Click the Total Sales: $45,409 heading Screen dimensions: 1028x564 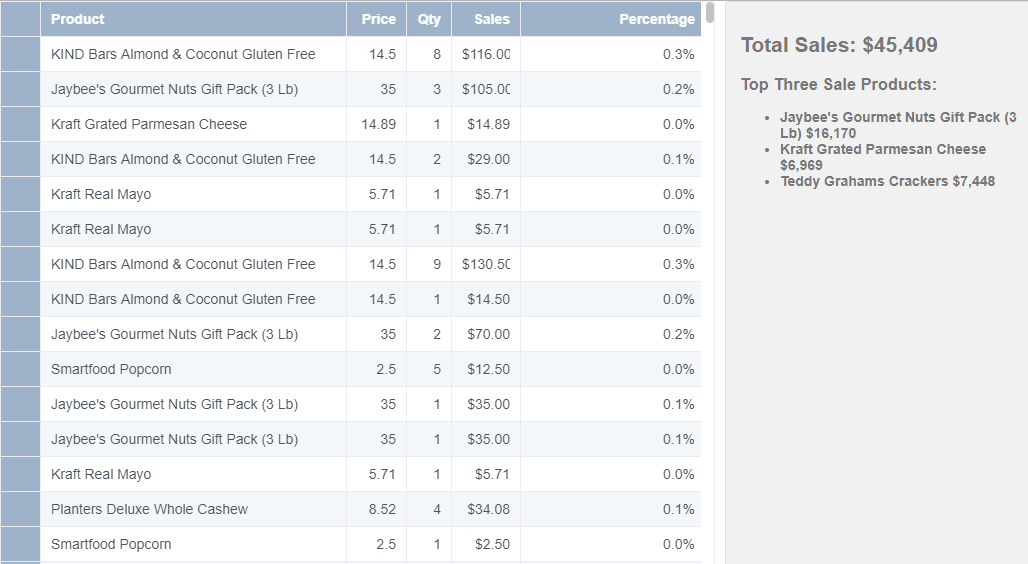[x=839, y=45]
